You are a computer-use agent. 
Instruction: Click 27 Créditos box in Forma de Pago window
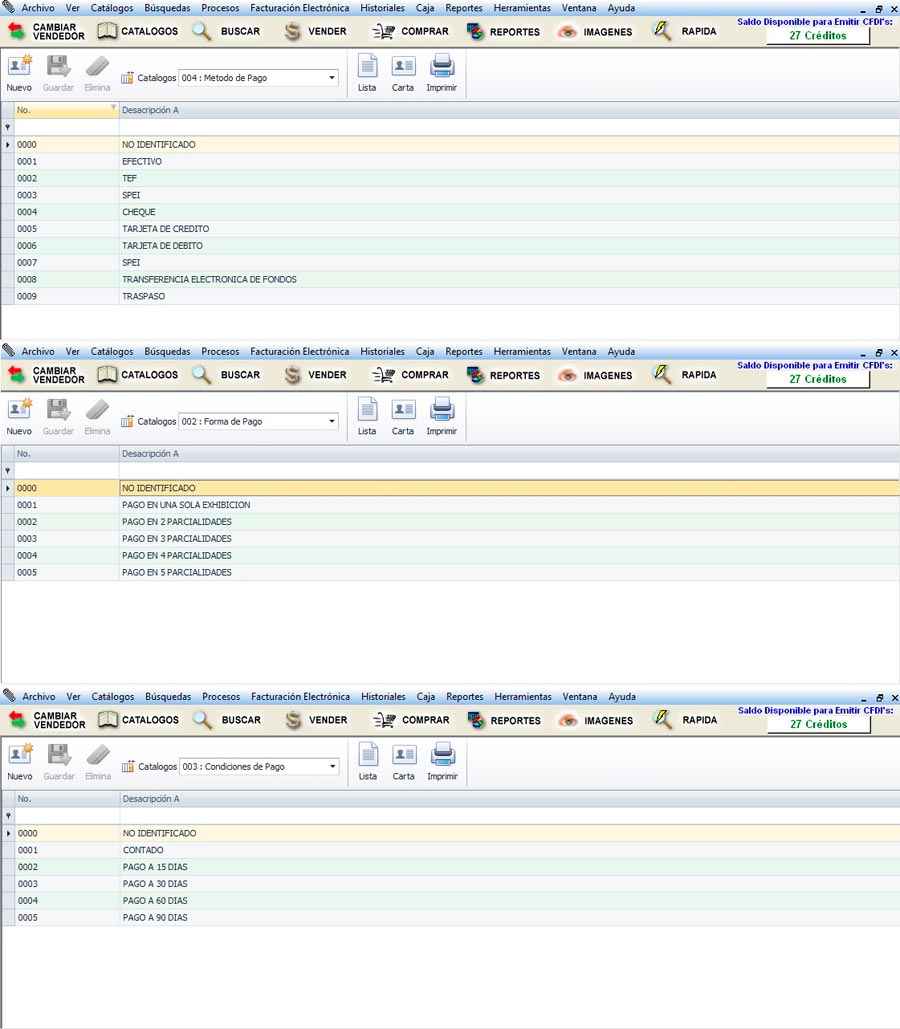pyautogui.click(x=818, y=379)
